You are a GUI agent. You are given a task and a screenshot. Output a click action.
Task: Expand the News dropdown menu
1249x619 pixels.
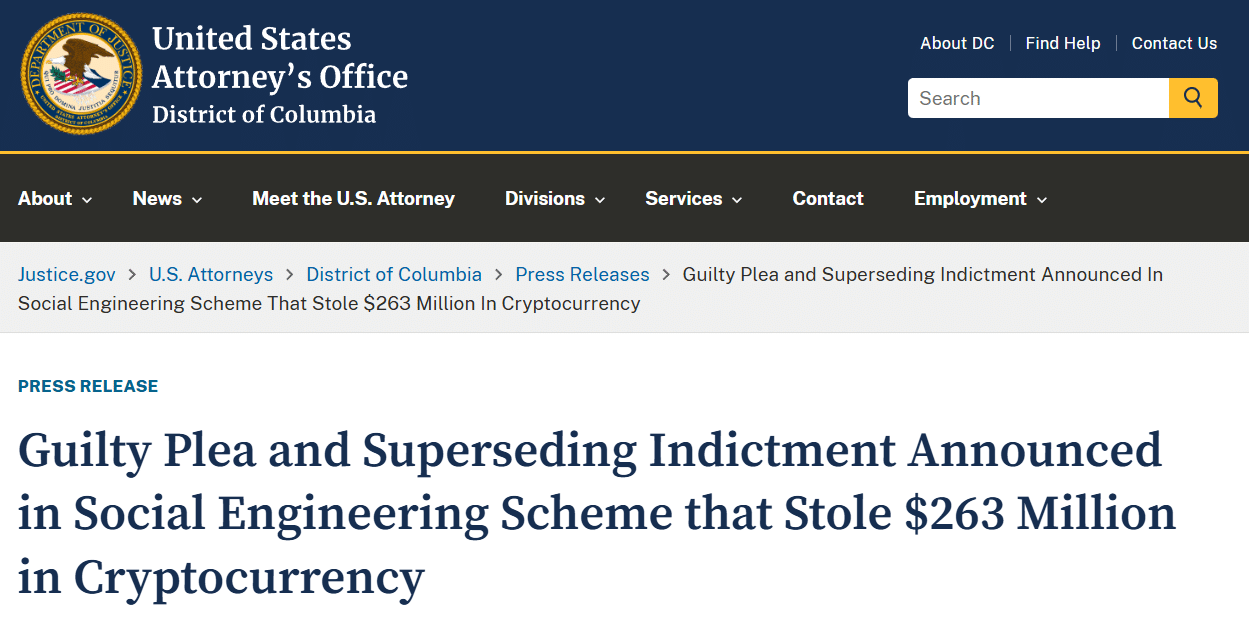167,198
